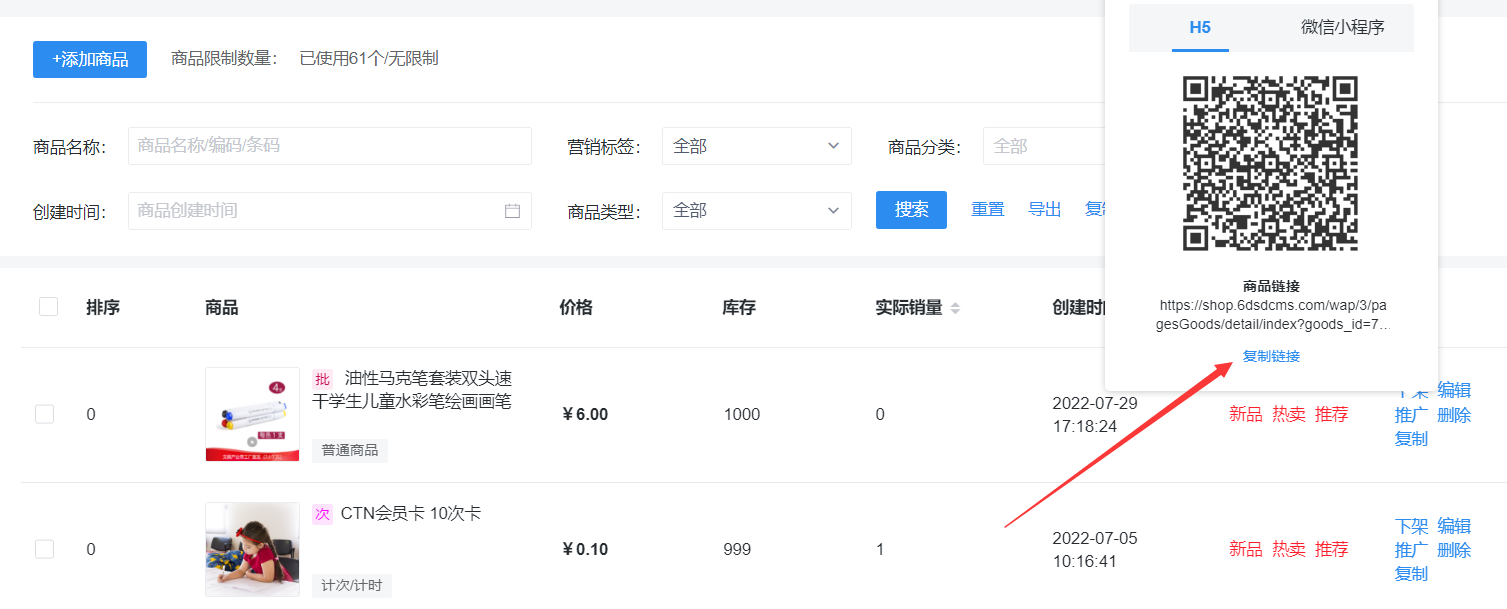
Task: Click 编辑 for the CTN会员卡 product
Action: pyautogui.click(x=1454, y=526)
